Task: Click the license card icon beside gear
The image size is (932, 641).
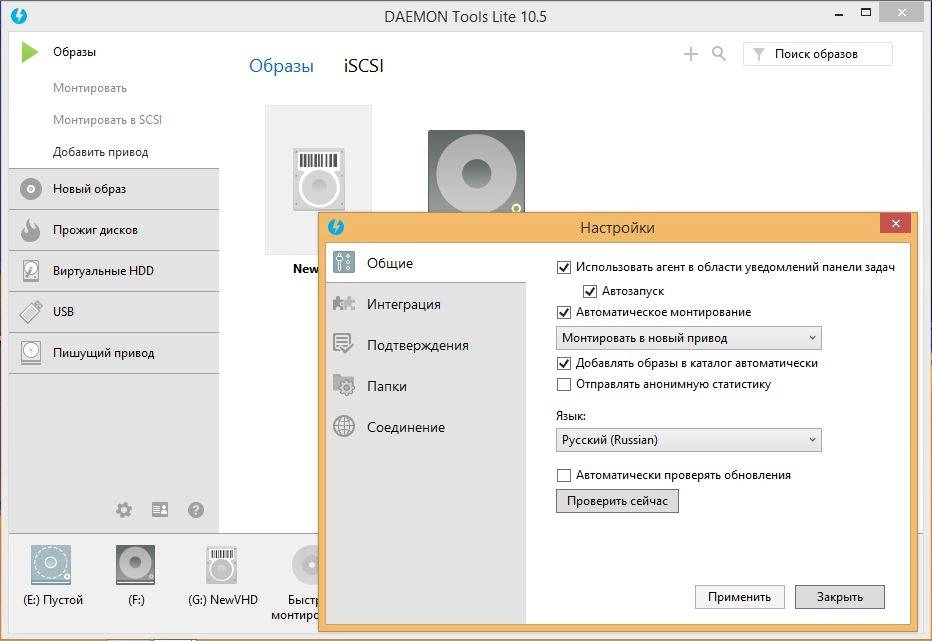Action: pos(160,510)
